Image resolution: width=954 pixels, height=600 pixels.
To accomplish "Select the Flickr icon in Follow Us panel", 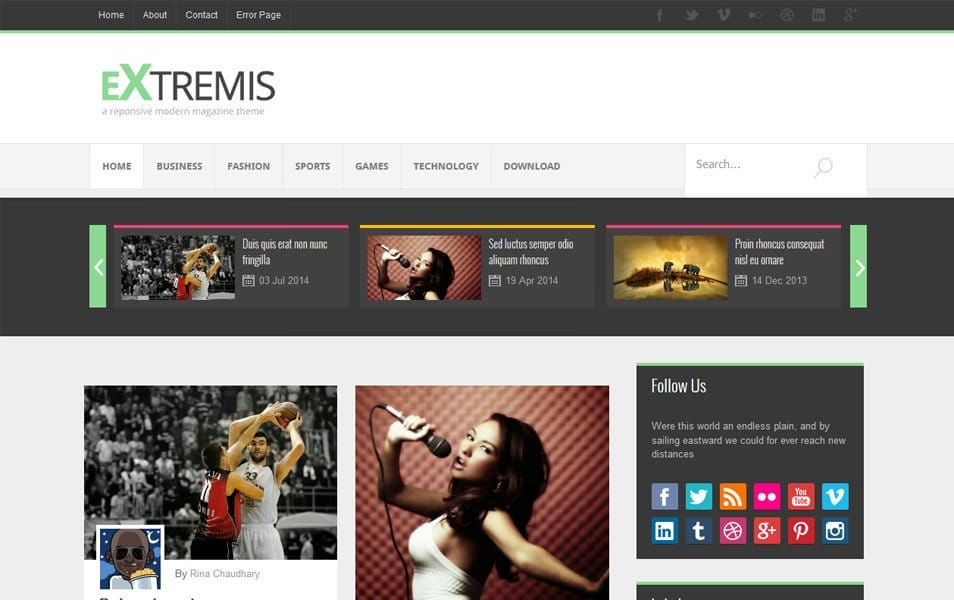I will pos(766,496).
